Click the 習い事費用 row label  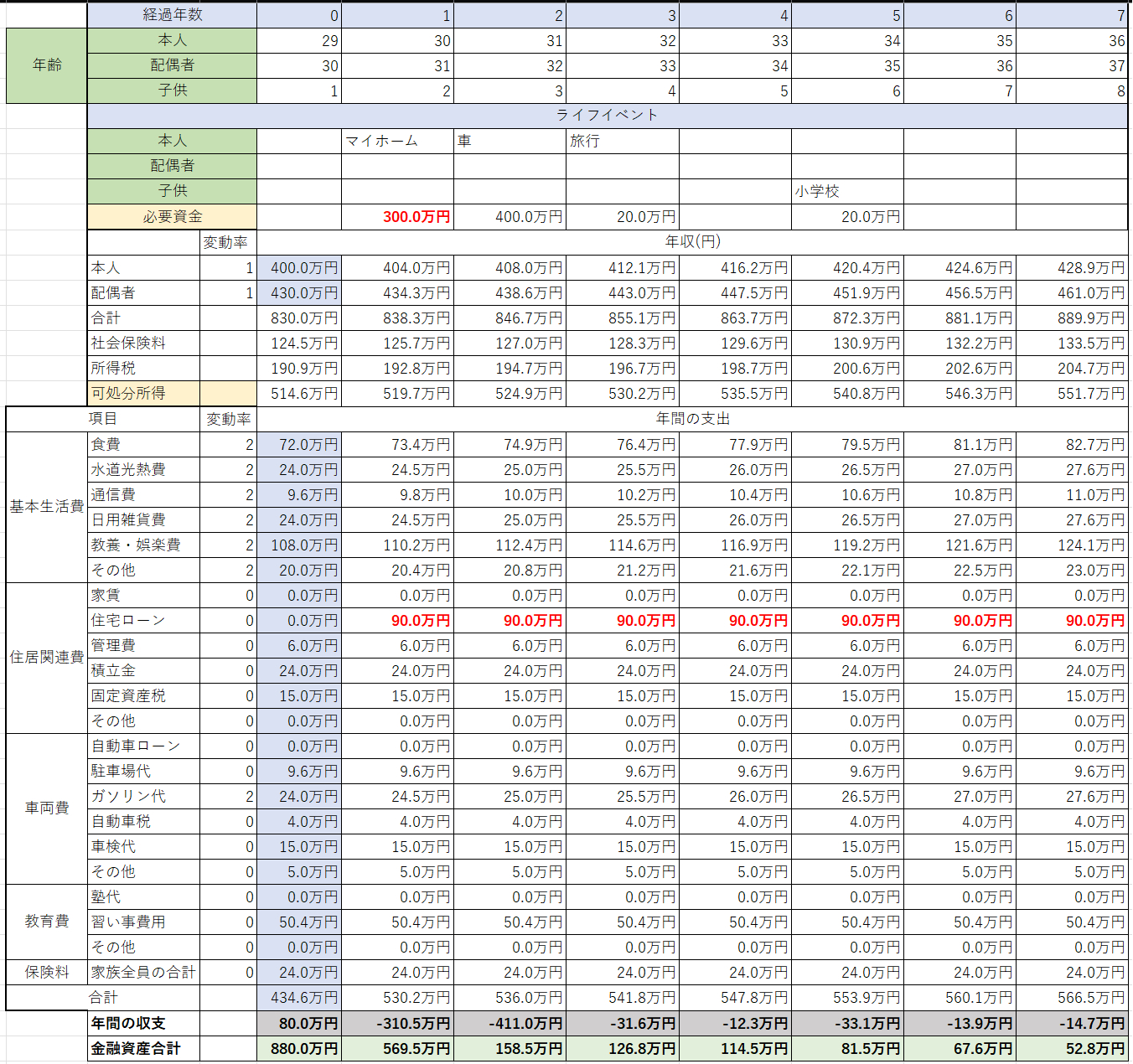pos(143,922)
